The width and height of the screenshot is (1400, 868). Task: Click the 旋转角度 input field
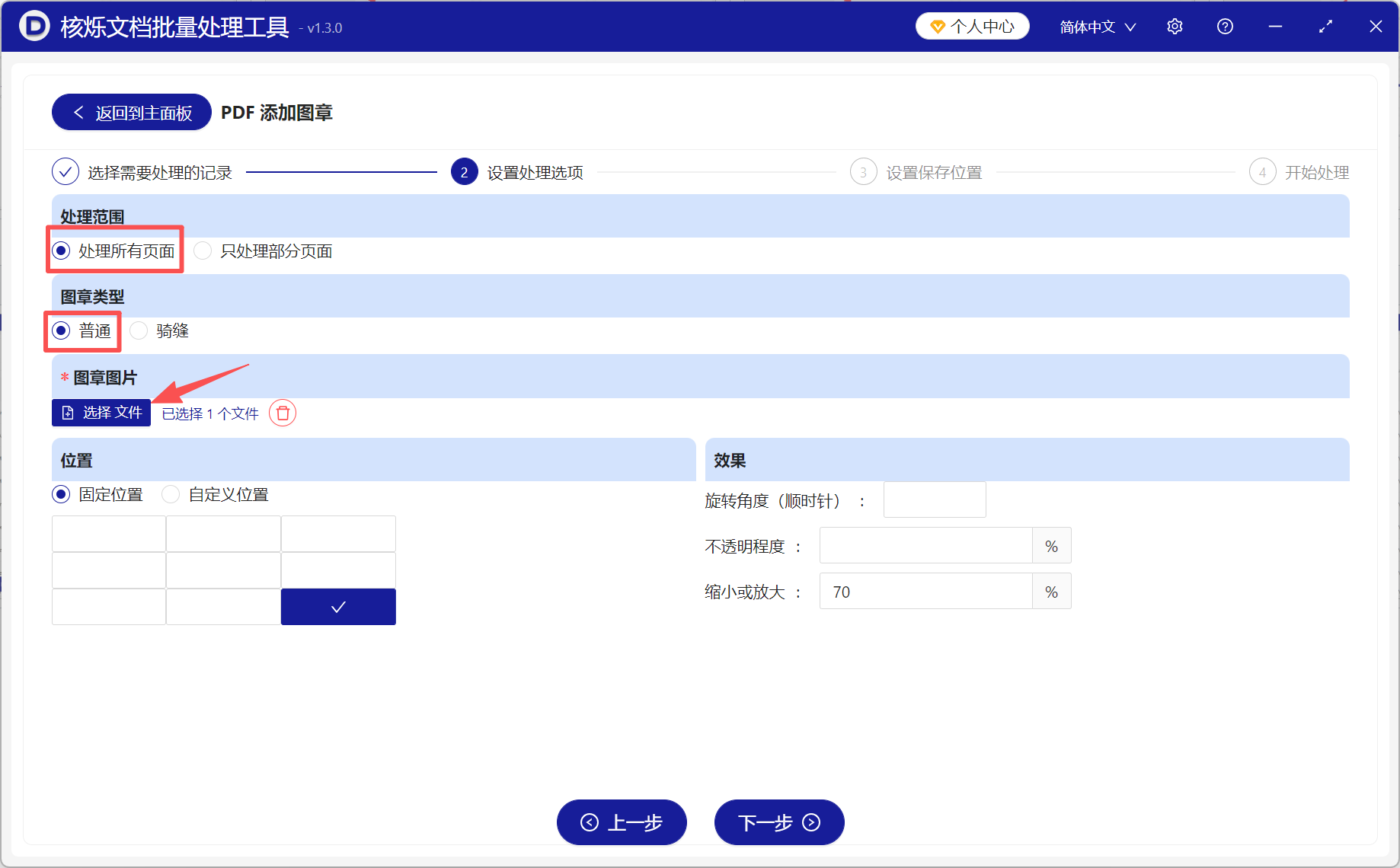pyautogui.click(x=934, y=499)
